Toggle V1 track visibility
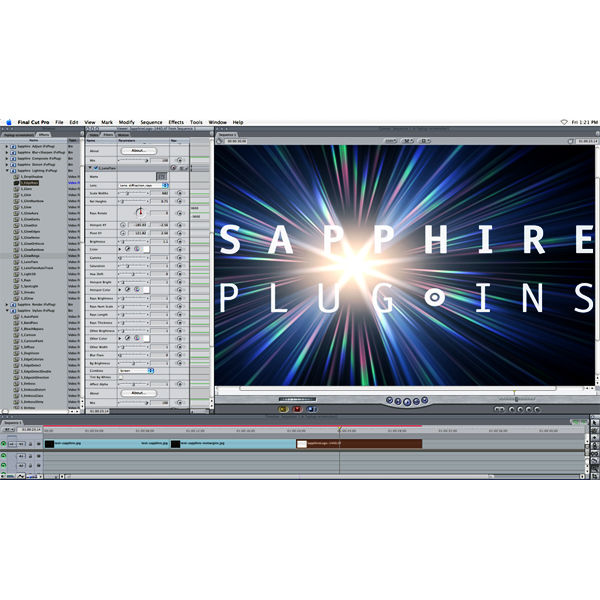Viewport: 600px width, 600px height. 3,444
